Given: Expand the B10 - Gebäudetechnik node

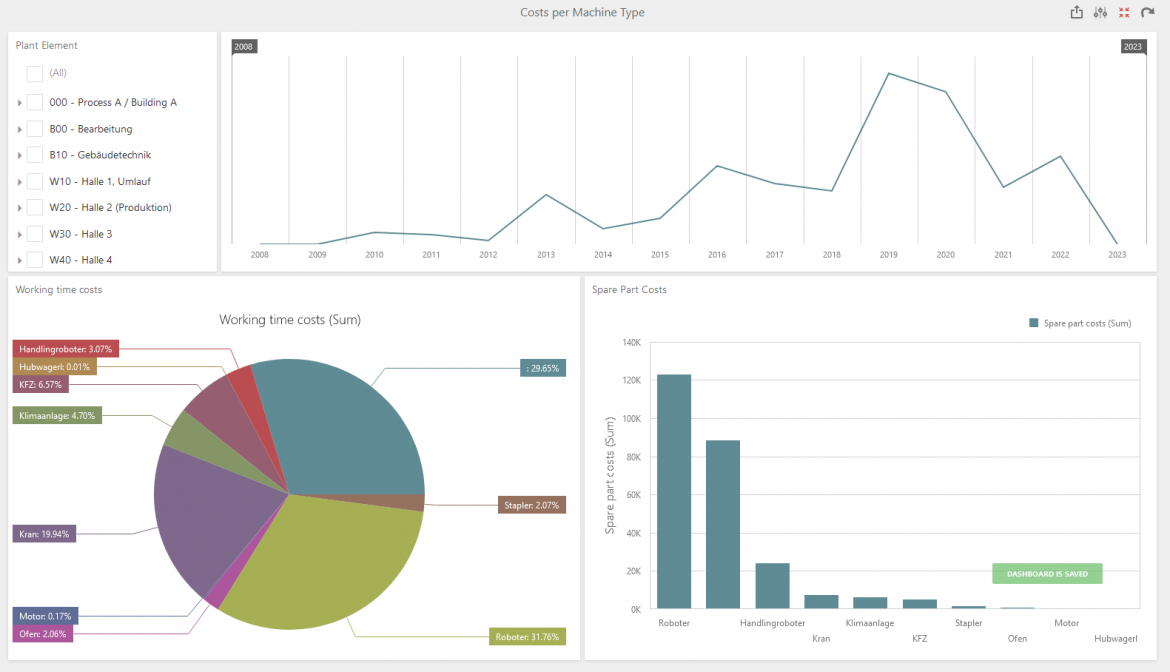Looking at the screenshot, I should click(x=19, y=154).
